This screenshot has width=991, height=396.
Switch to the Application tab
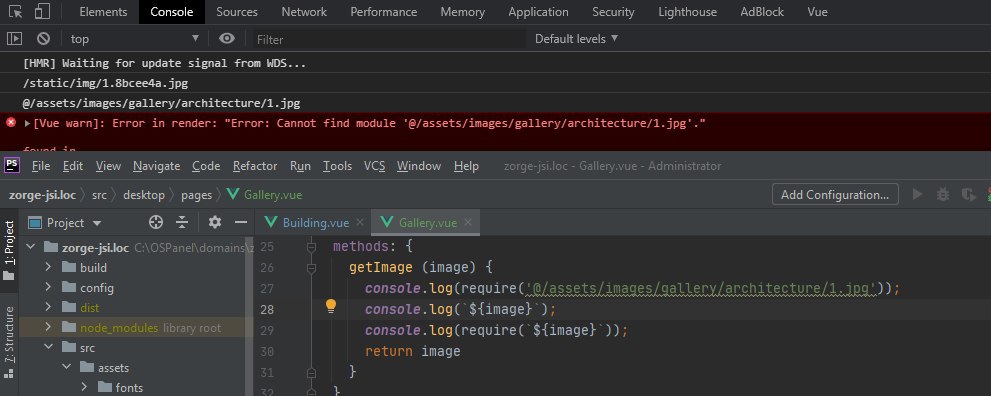[x=538, y=12]
